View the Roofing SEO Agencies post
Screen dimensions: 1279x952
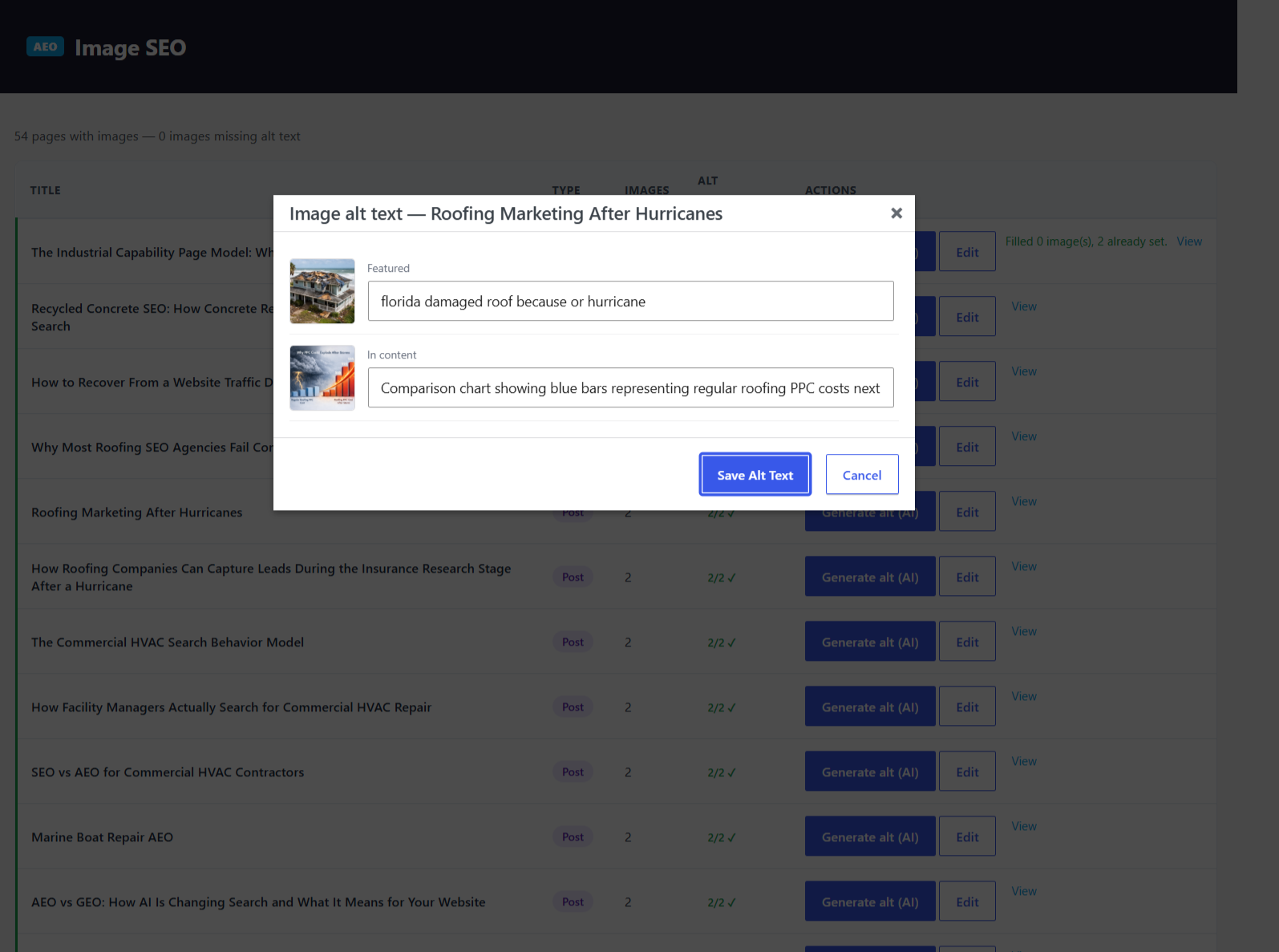1024,436
